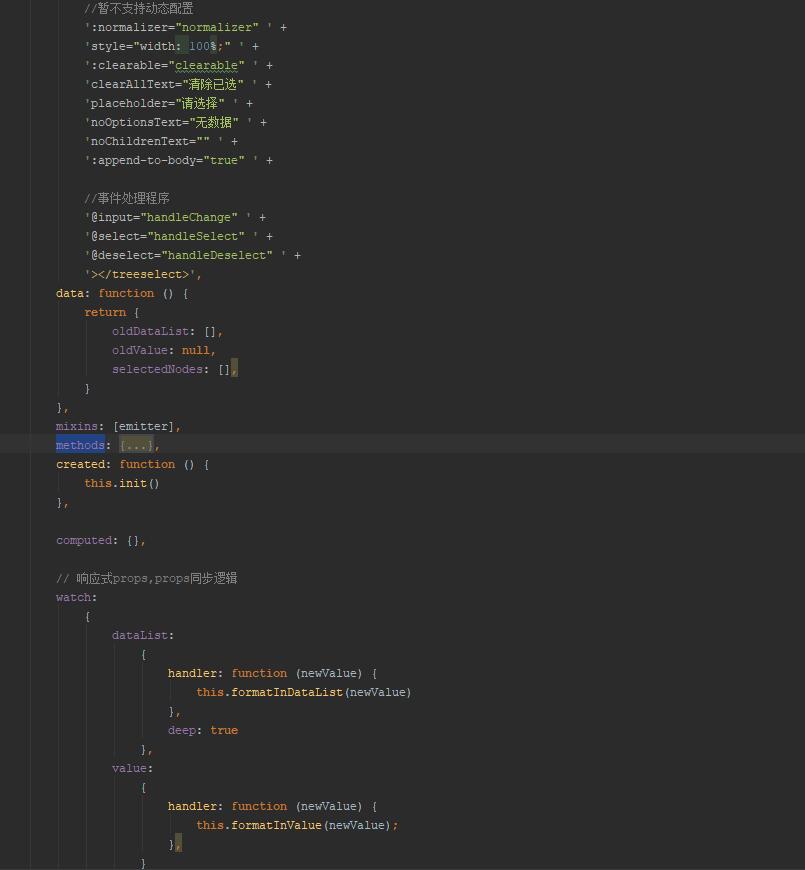Click the underlined clearable value
The image size is (805, 870).
click(206, 65)
